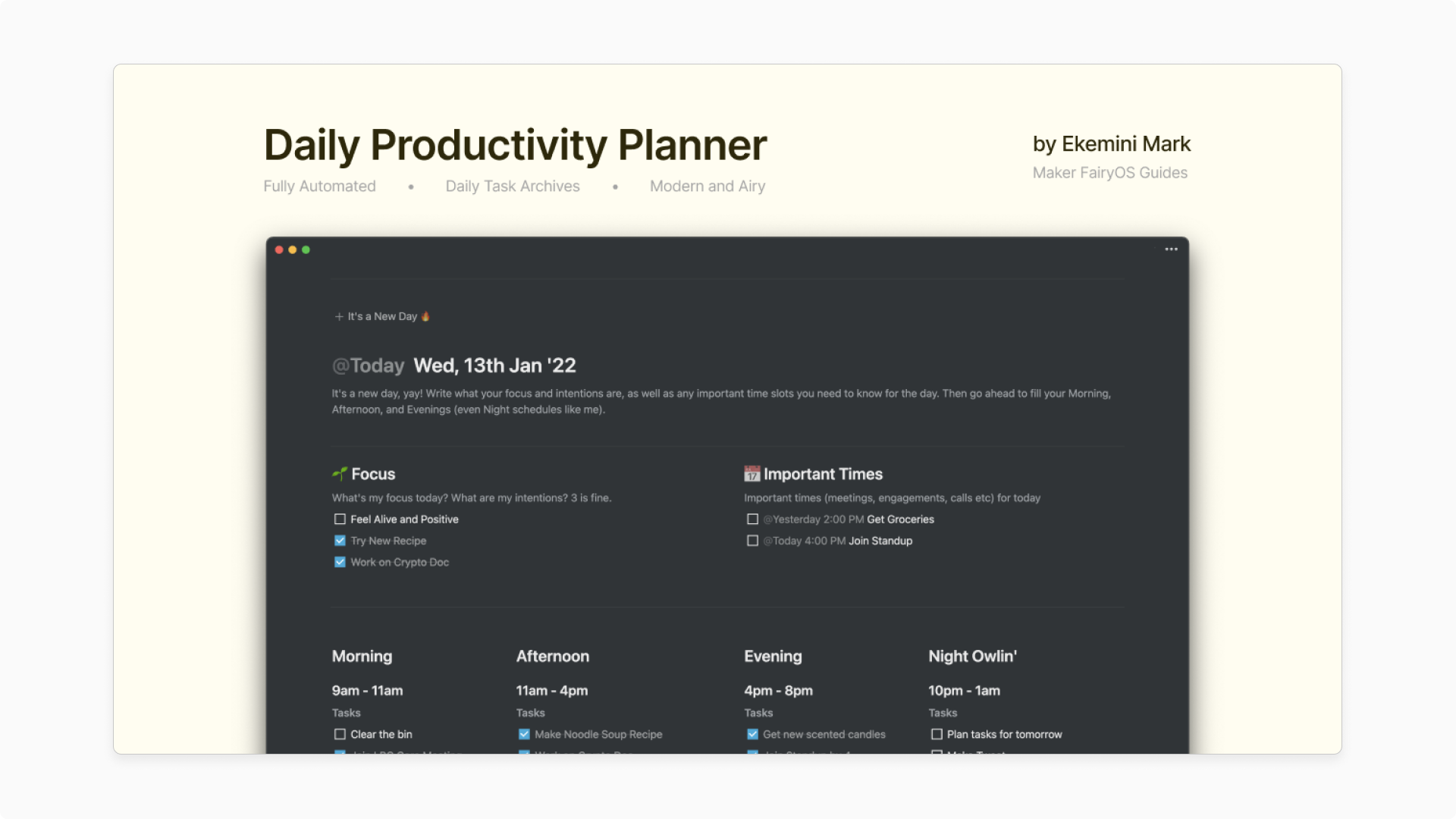Uncheck Make Noodle Soup Recipe
Image resolution: width=1456 pixels, height=819 pixels.
click(523, 734)
